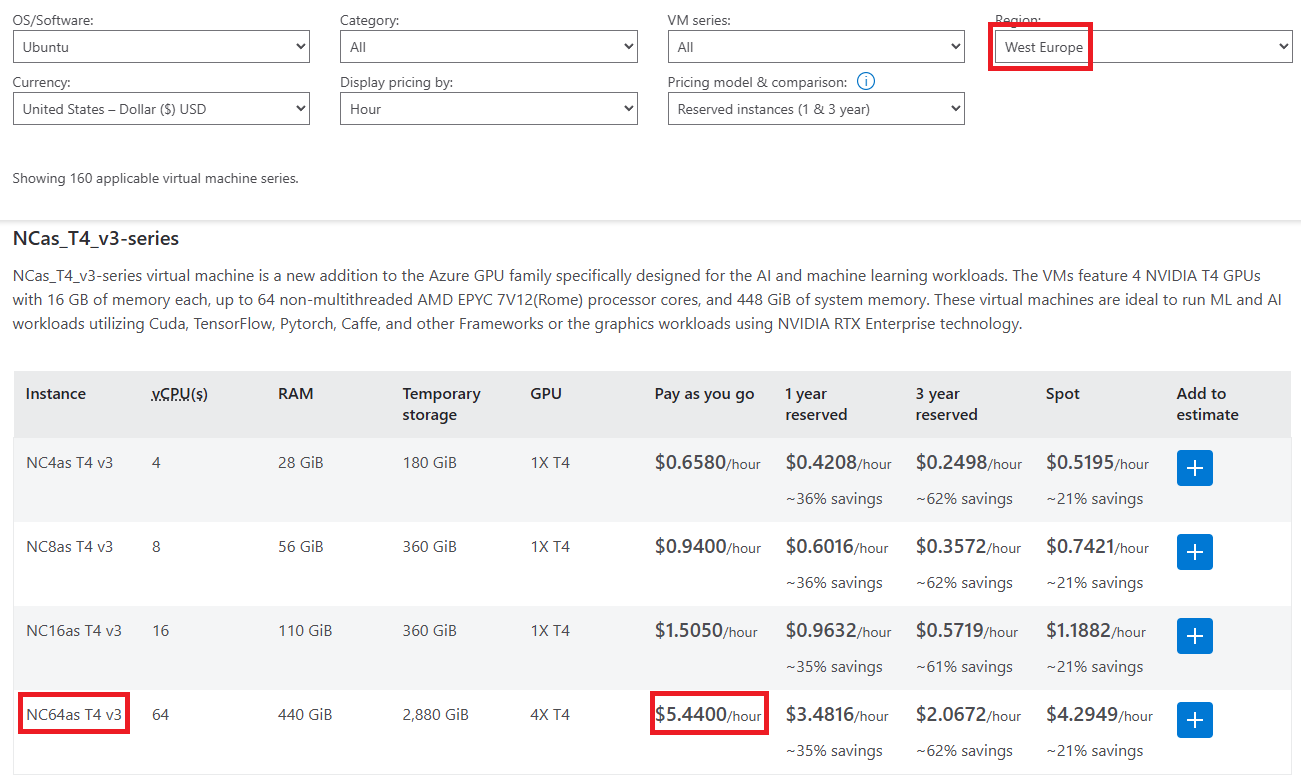
Task: Add NC16as T4 v3 to estimate
Action: pyautogui.click(x=1195, y=636)
